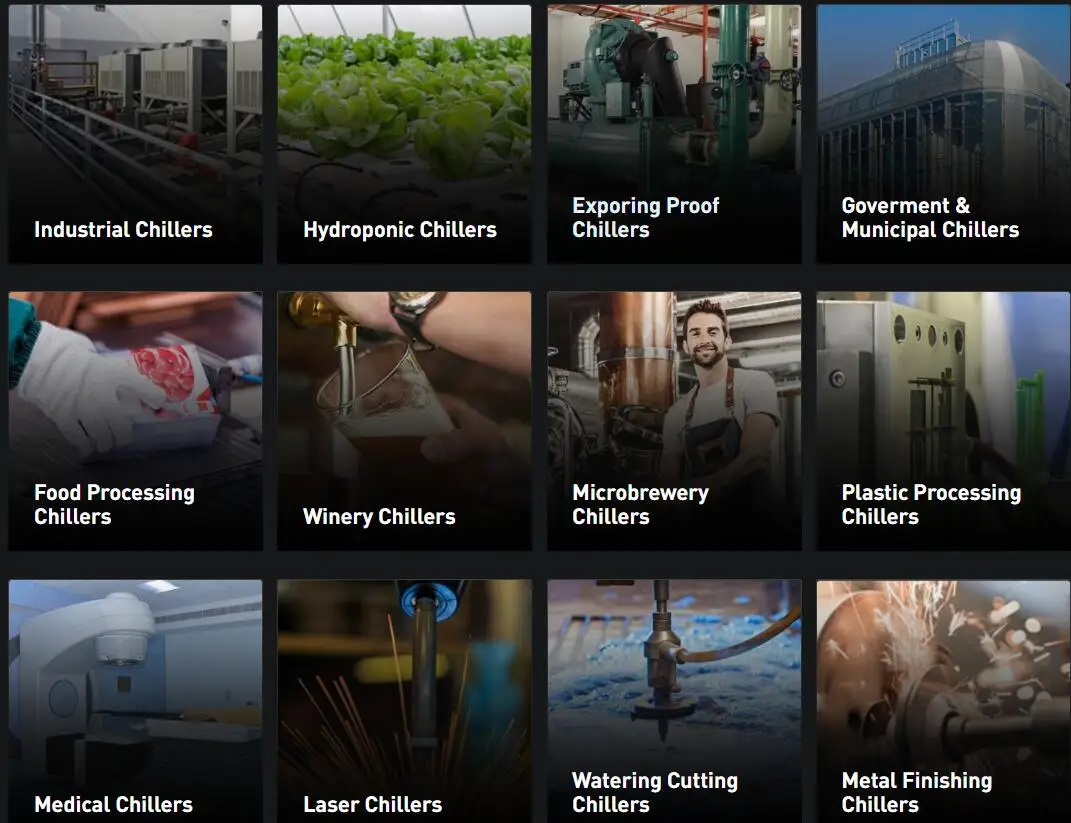Click the Goverment & Municipal Chillers tile
Screen dimensions: 1071x823
click(943, 134)
